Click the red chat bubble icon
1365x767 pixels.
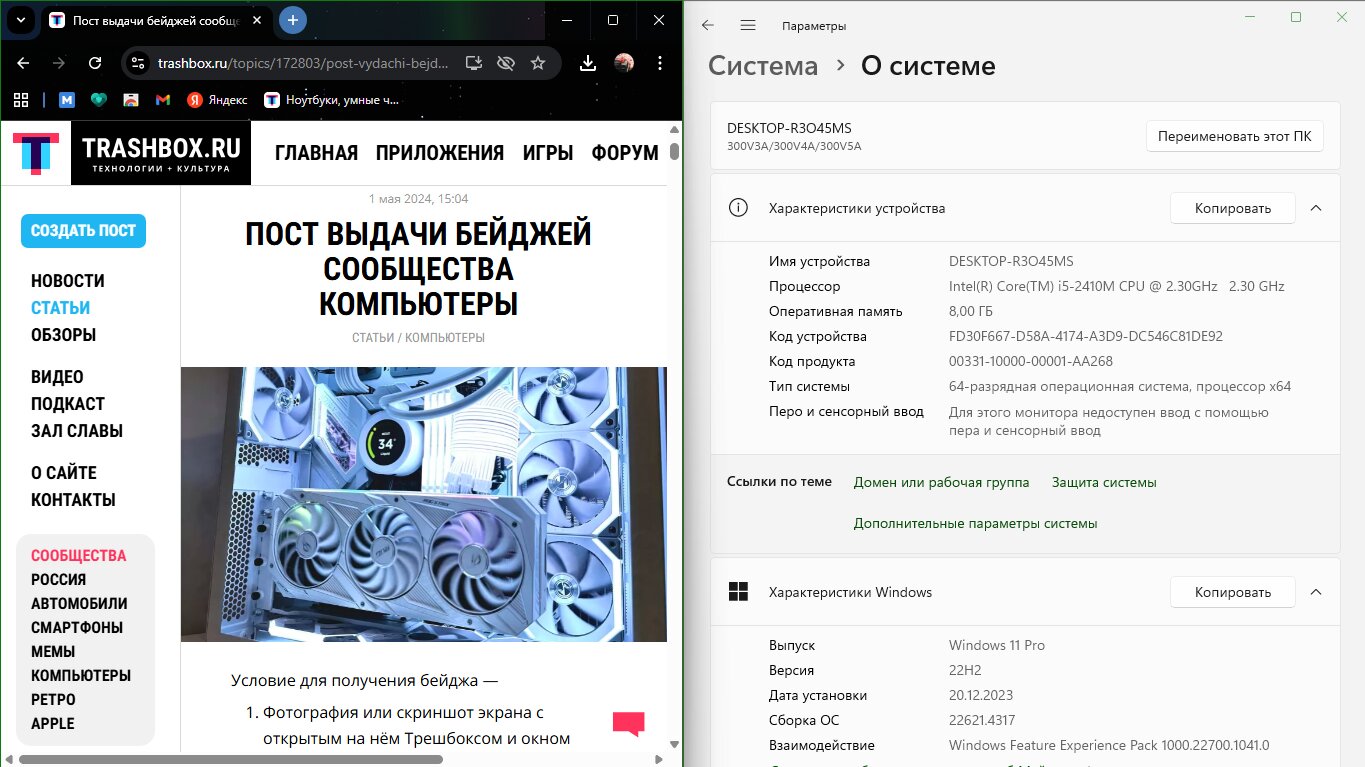click(628, 723)
